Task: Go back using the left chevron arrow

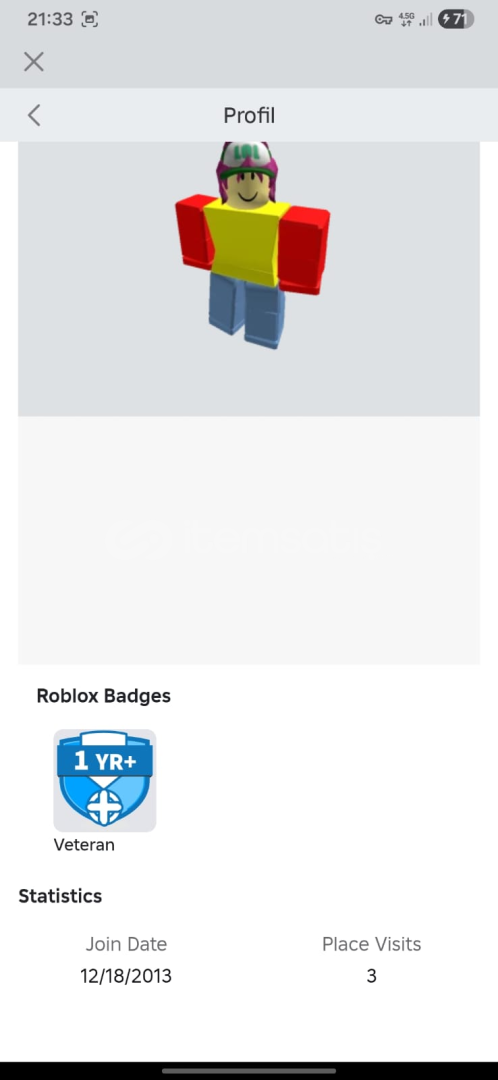Action: click(x=34, y=115)
